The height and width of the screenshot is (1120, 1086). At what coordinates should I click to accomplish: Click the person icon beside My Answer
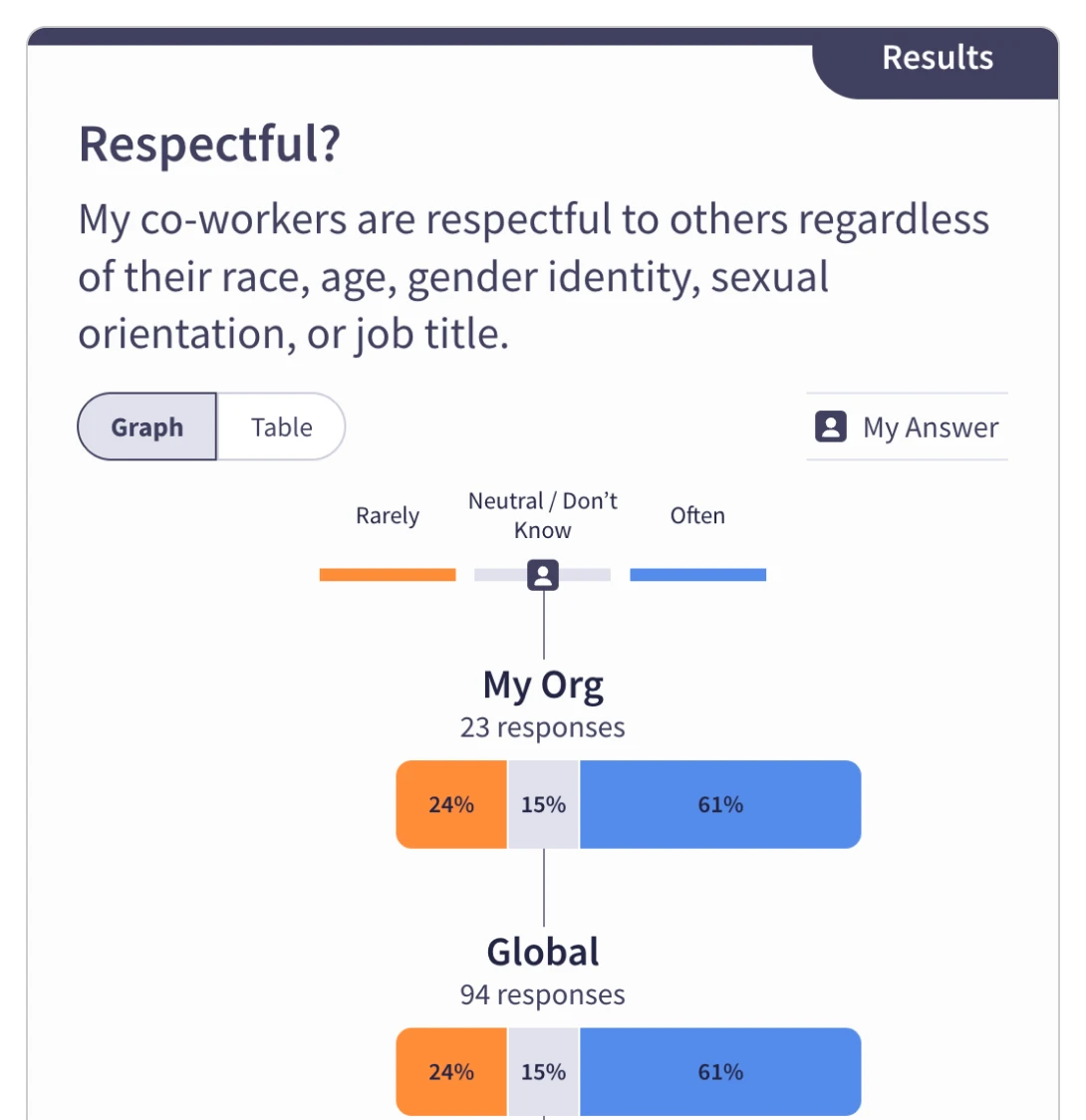[x=830, y=426]
